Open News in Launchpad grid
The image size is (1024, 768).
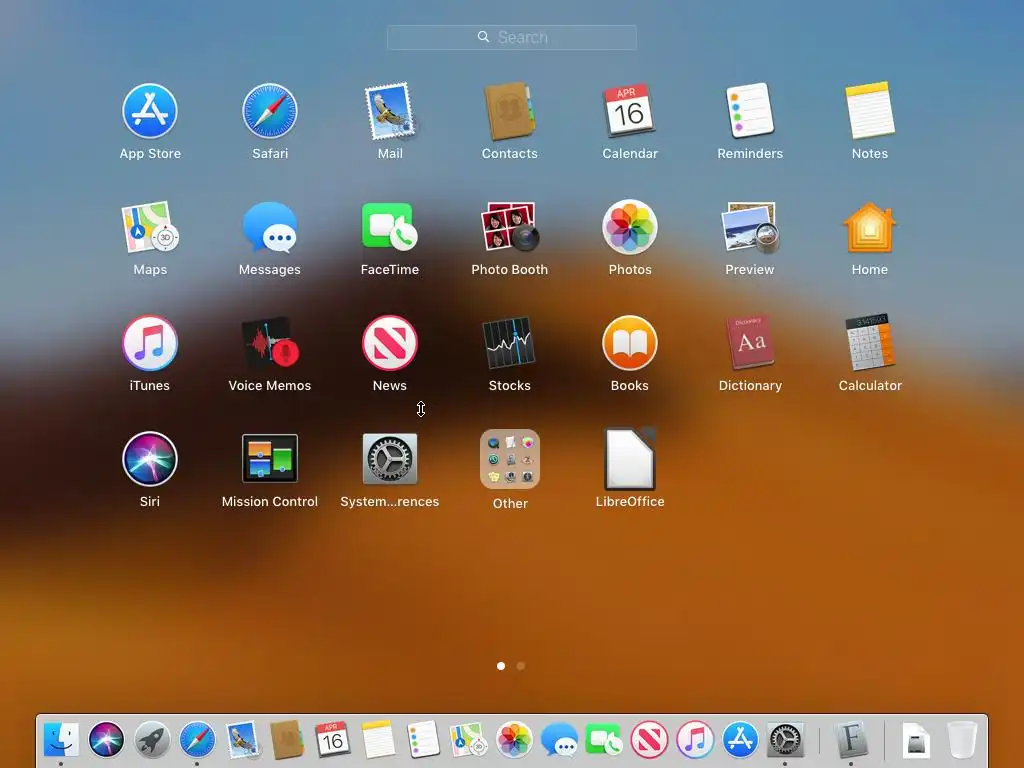coord(390,344)
